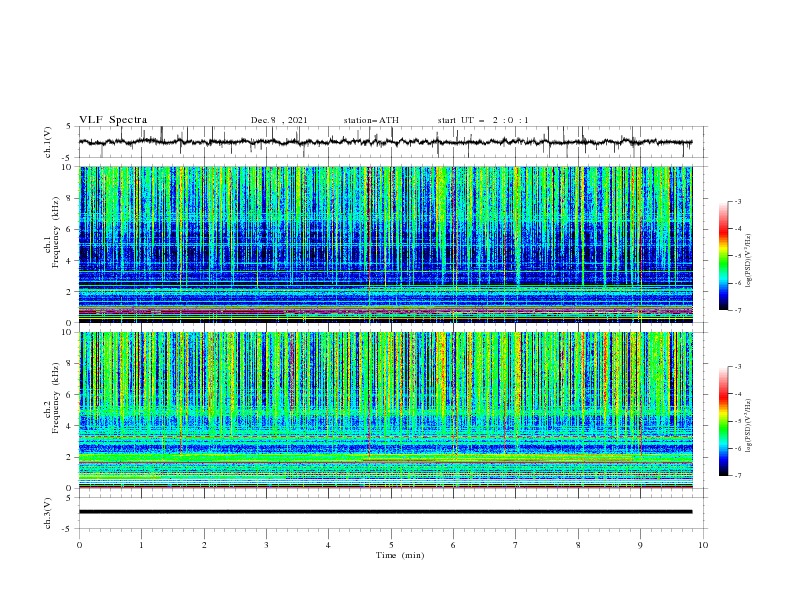Click the flat ch.3 voltage trace

(385, 512)
